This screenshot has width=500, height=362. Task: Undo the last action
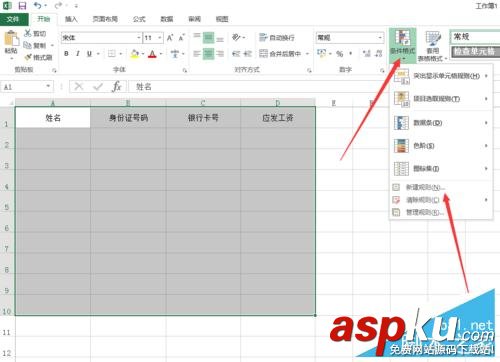click(x=37, y=5)
